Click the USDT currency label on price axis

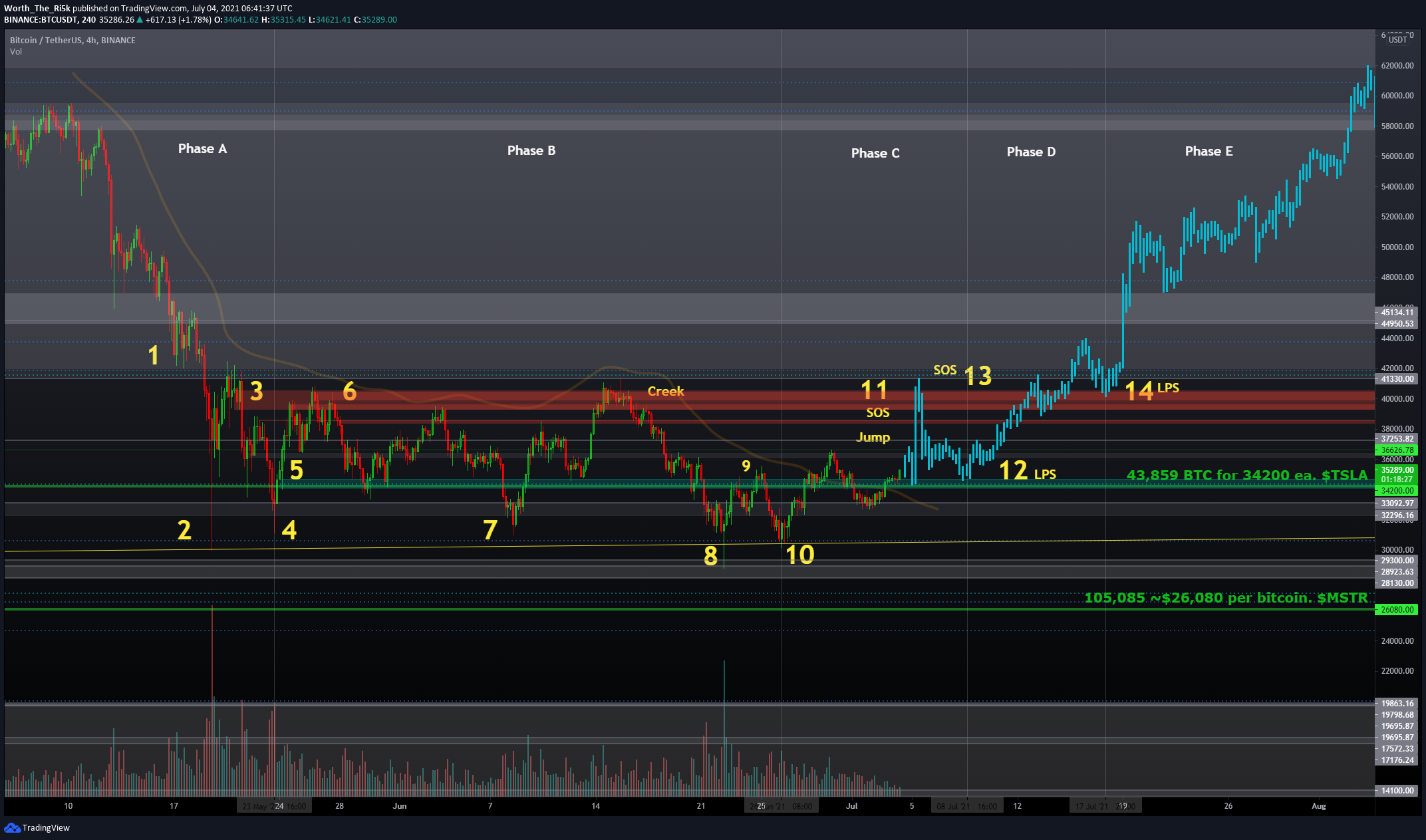click(1397, 40)
